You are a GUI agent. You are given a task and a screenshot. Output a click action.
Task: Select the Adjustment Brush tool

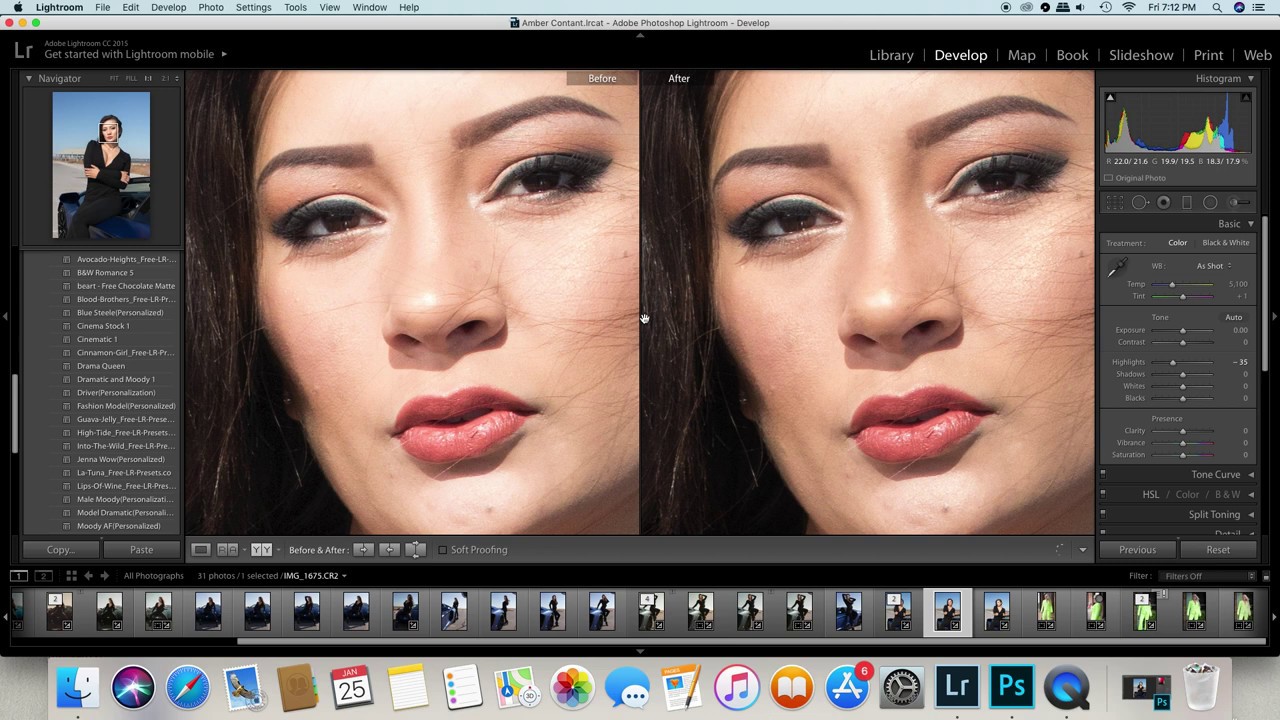pyautogui.click(x=1238, y=202)
